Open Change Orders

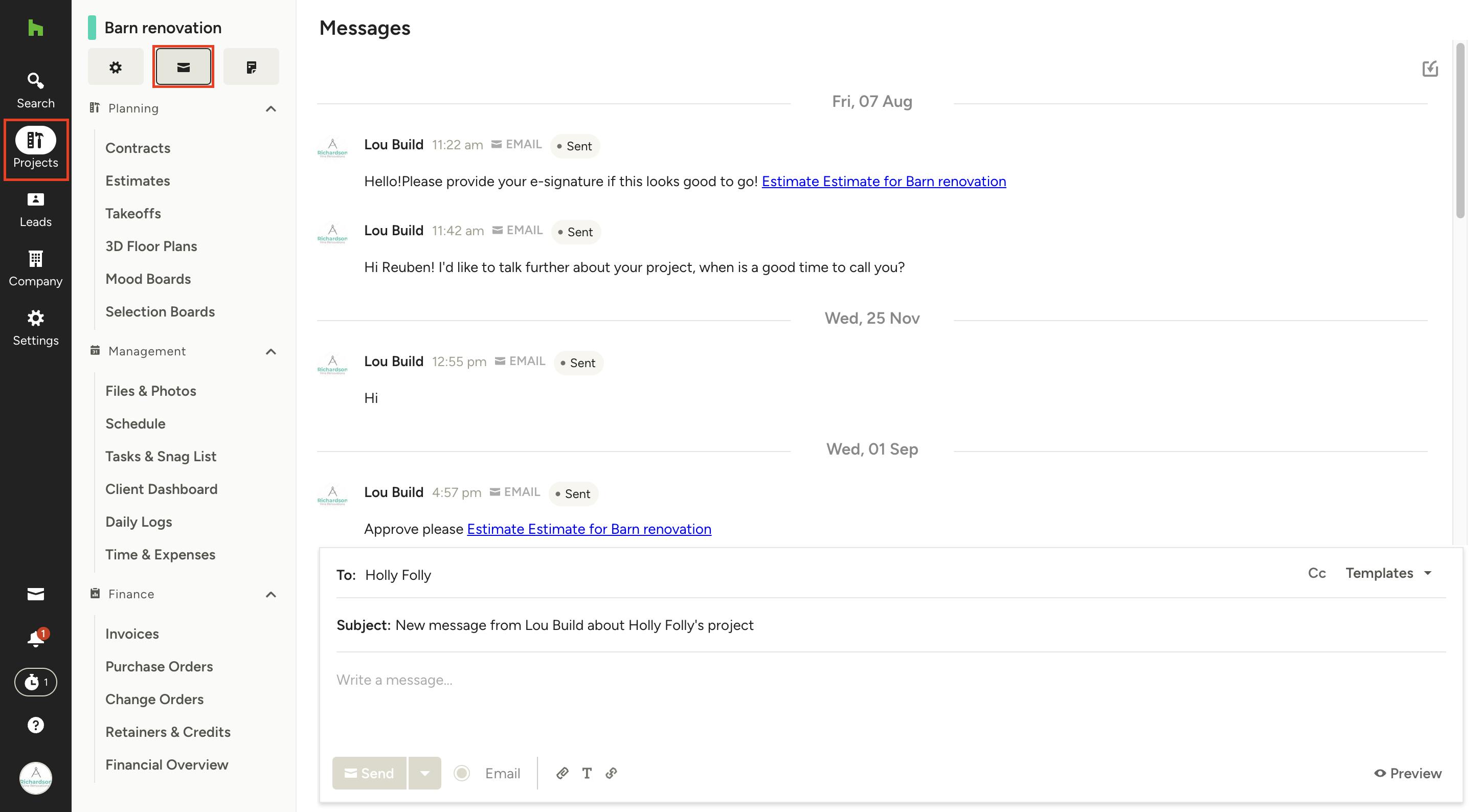coord(154,700)
